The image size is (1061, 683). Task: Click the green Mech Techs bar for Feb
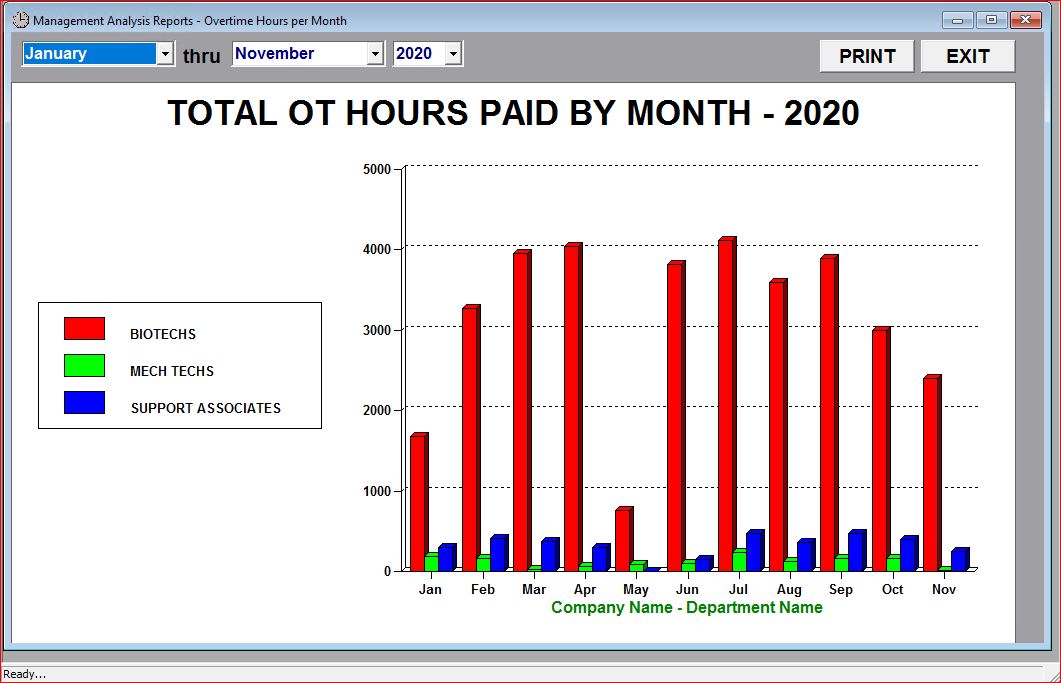point(483,564)
